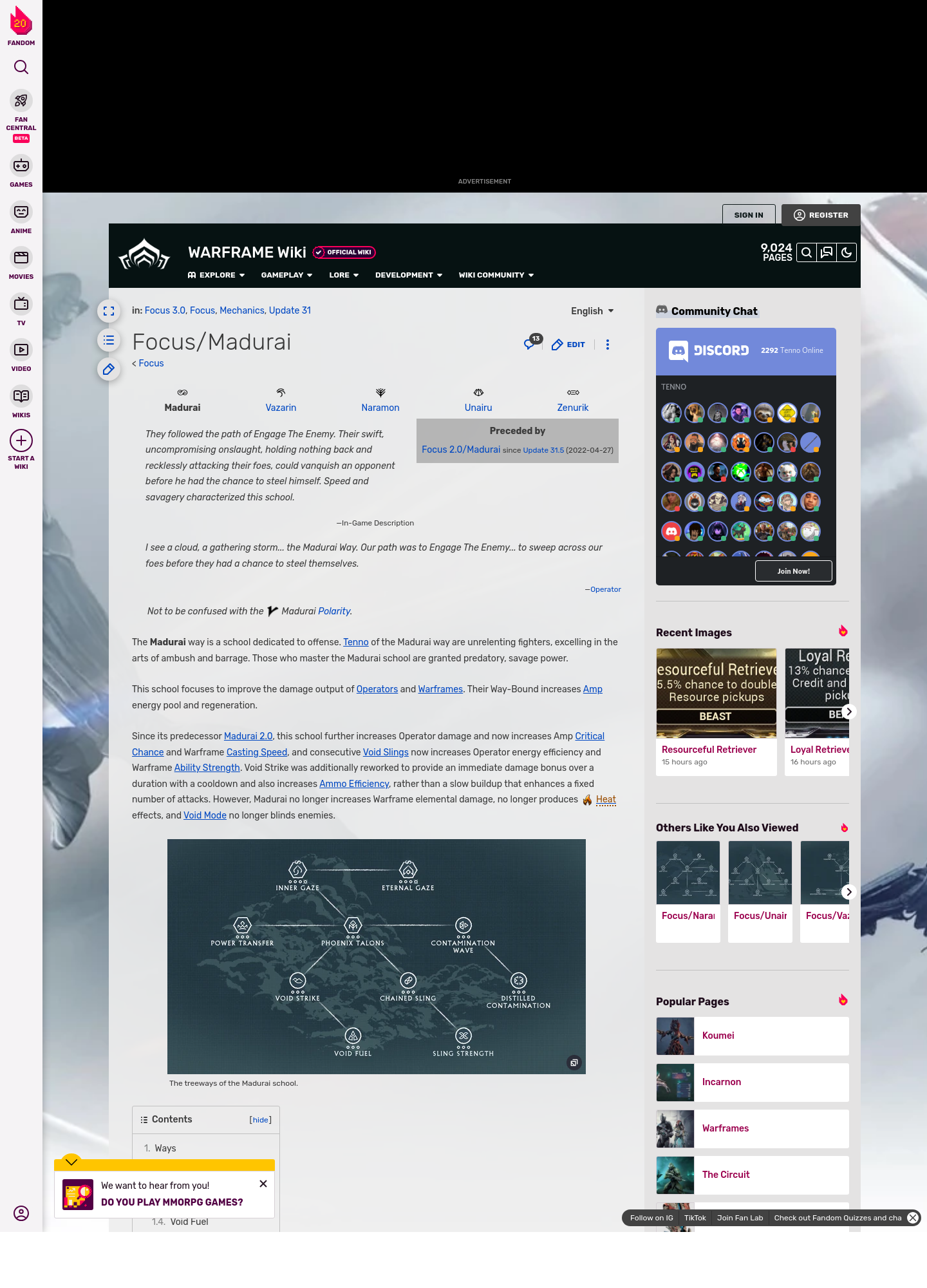
Task: Open Resourceful Retriever recent image
Action: pos(716,712)
